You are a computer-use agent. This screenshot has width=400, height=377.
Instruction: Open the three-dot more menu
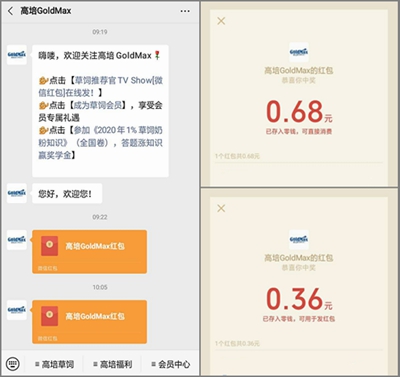[x=185, y=11]
